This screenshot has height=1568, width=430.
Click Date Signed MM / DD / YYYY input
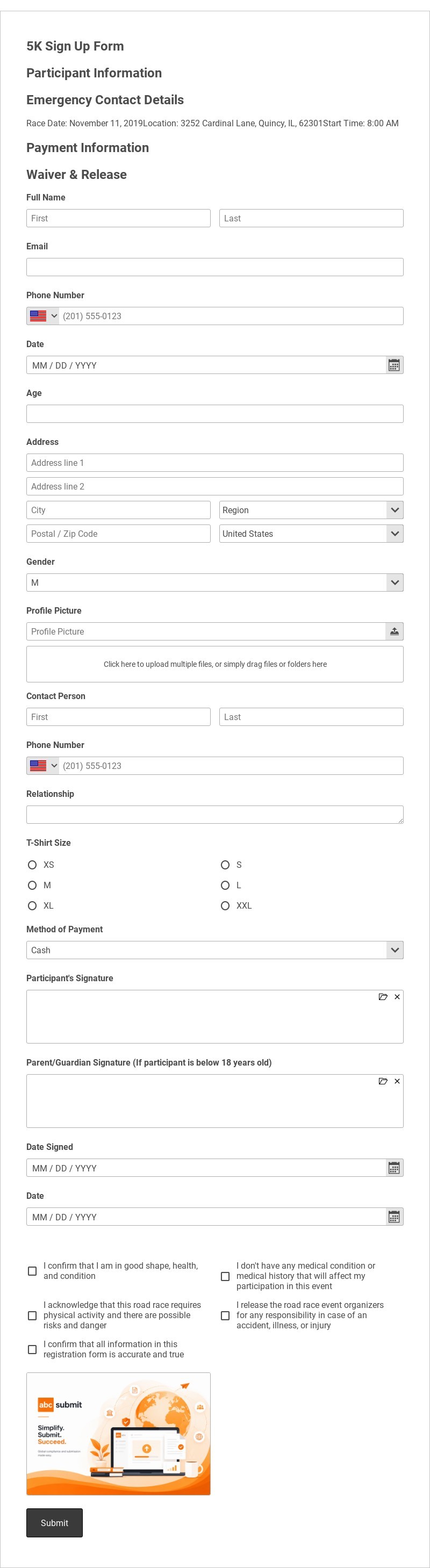[x=206, y=1168]
